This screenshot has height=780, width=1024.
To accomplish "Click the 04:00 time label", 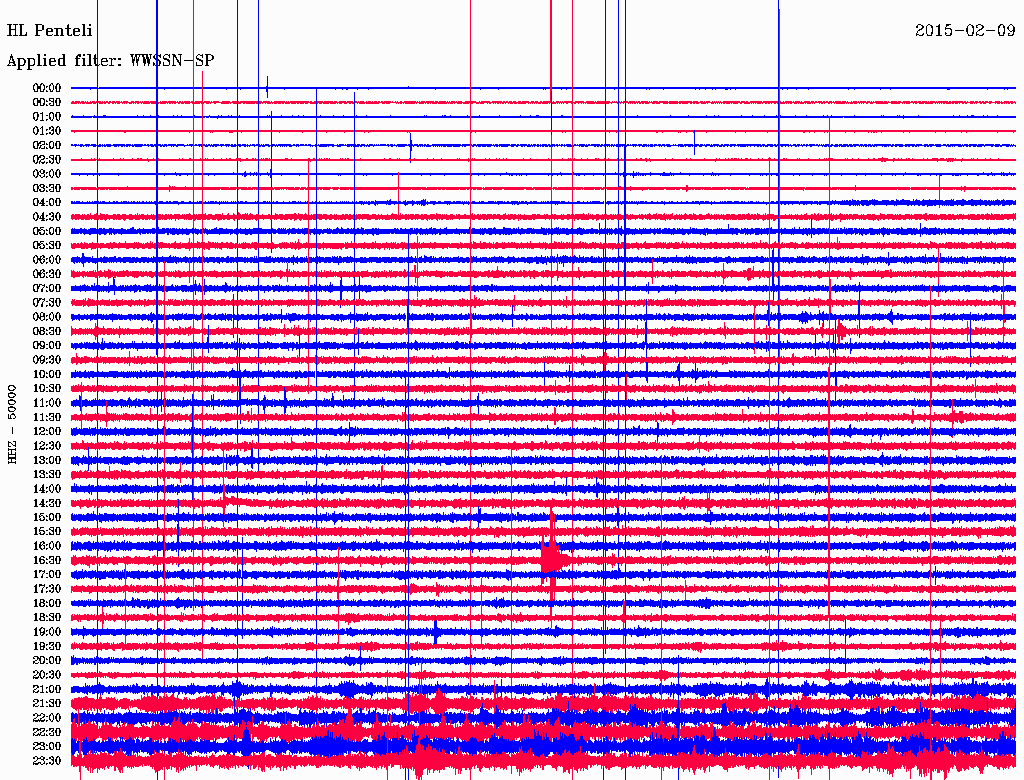I will coord(46,203).
